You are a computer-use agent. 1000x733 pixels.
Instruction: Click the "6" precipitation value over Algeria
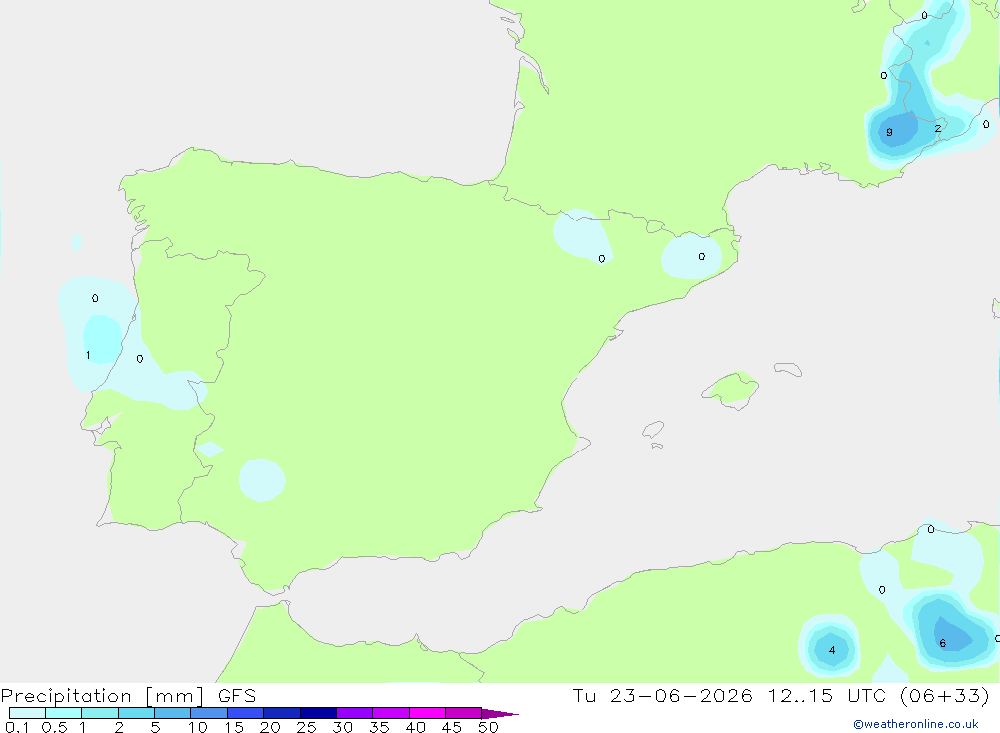(943, 643)
